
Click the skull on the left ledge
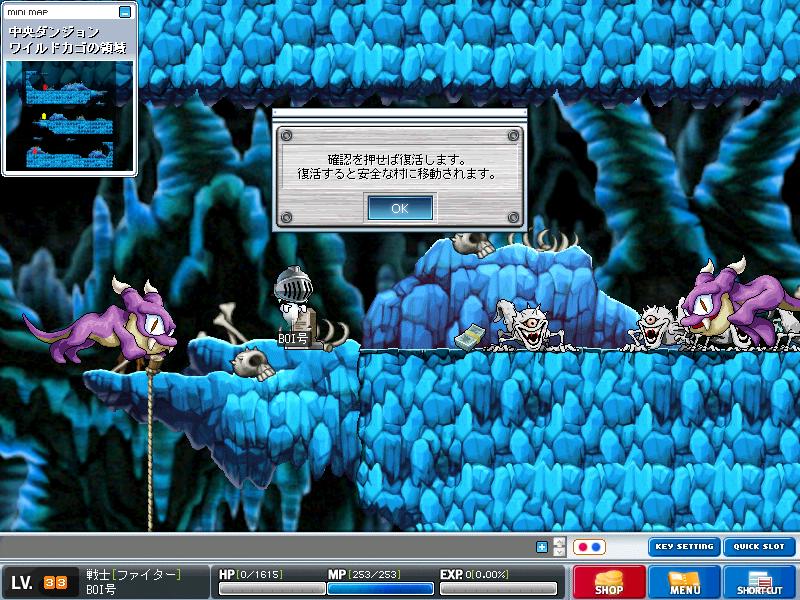point(252,363)
